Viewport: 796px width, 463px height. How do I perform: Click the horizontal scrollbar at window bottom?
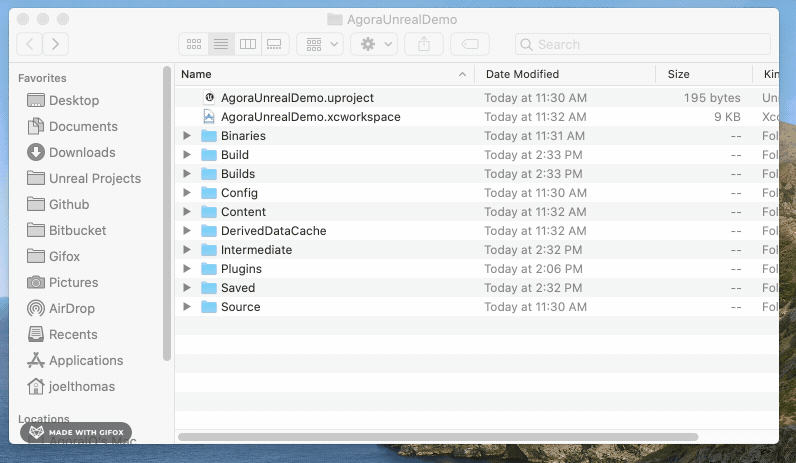pyautogui.click(x=438, y=437)
